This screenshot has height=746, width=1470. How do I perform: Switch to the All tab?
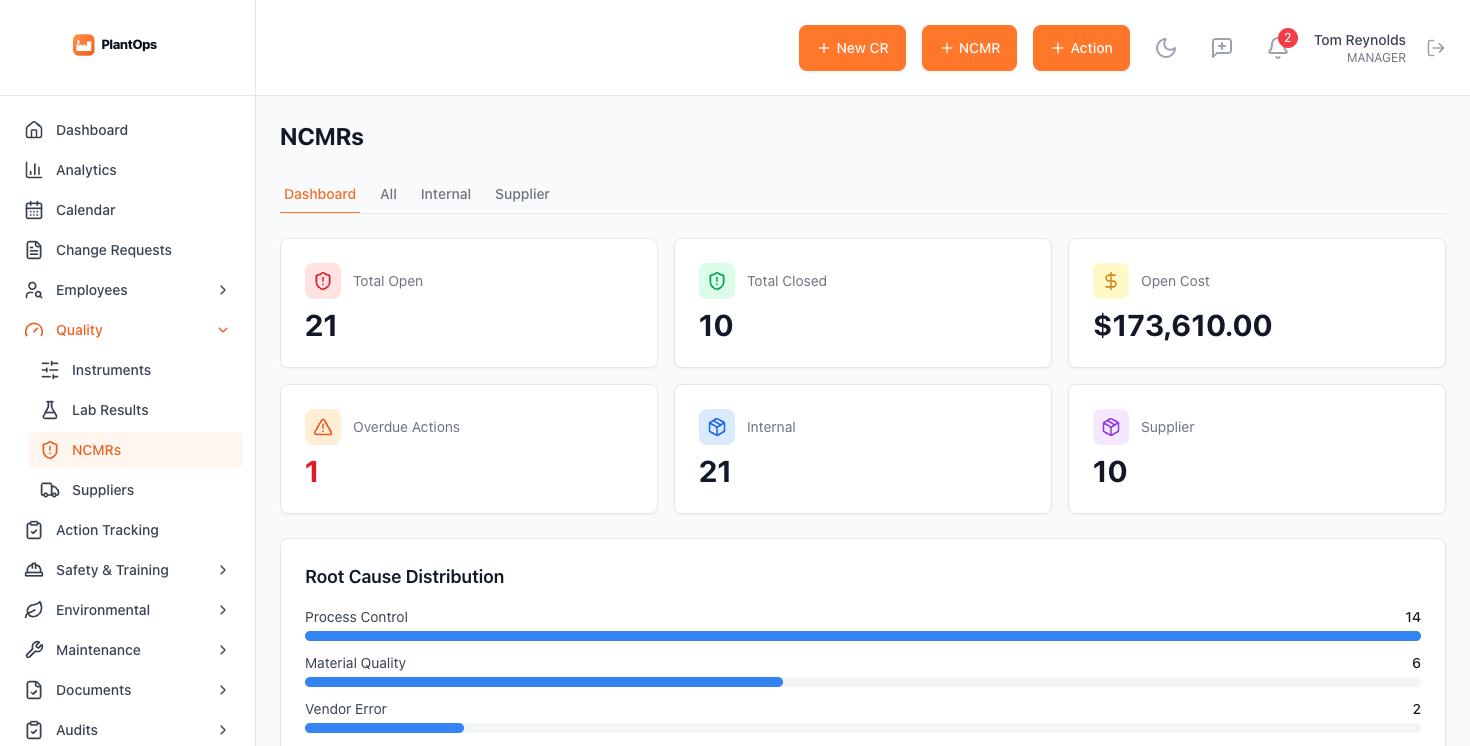(x=389, y=194)
